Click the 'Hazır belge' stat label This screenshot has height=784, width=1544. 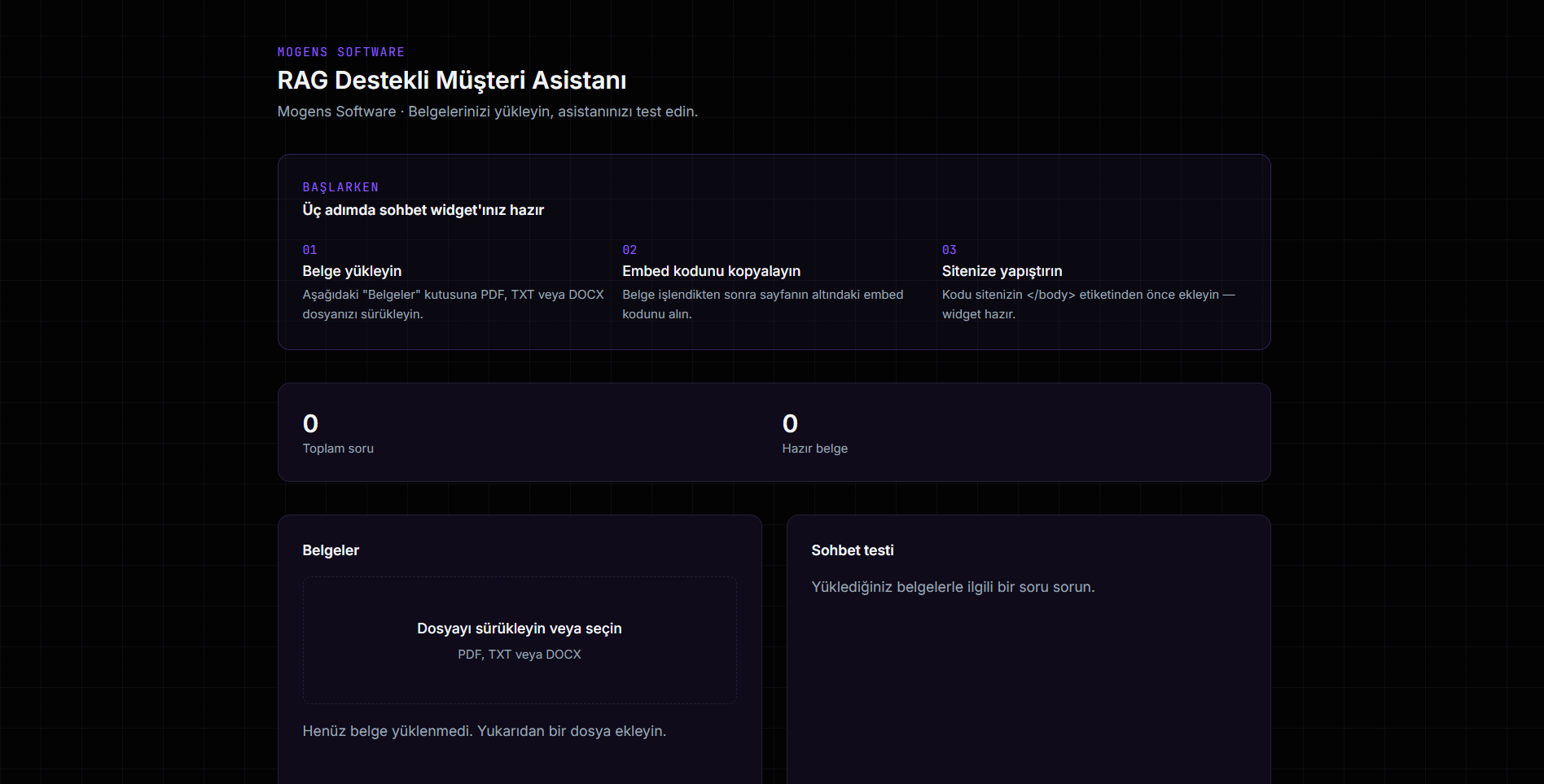(x=815, y=449)
